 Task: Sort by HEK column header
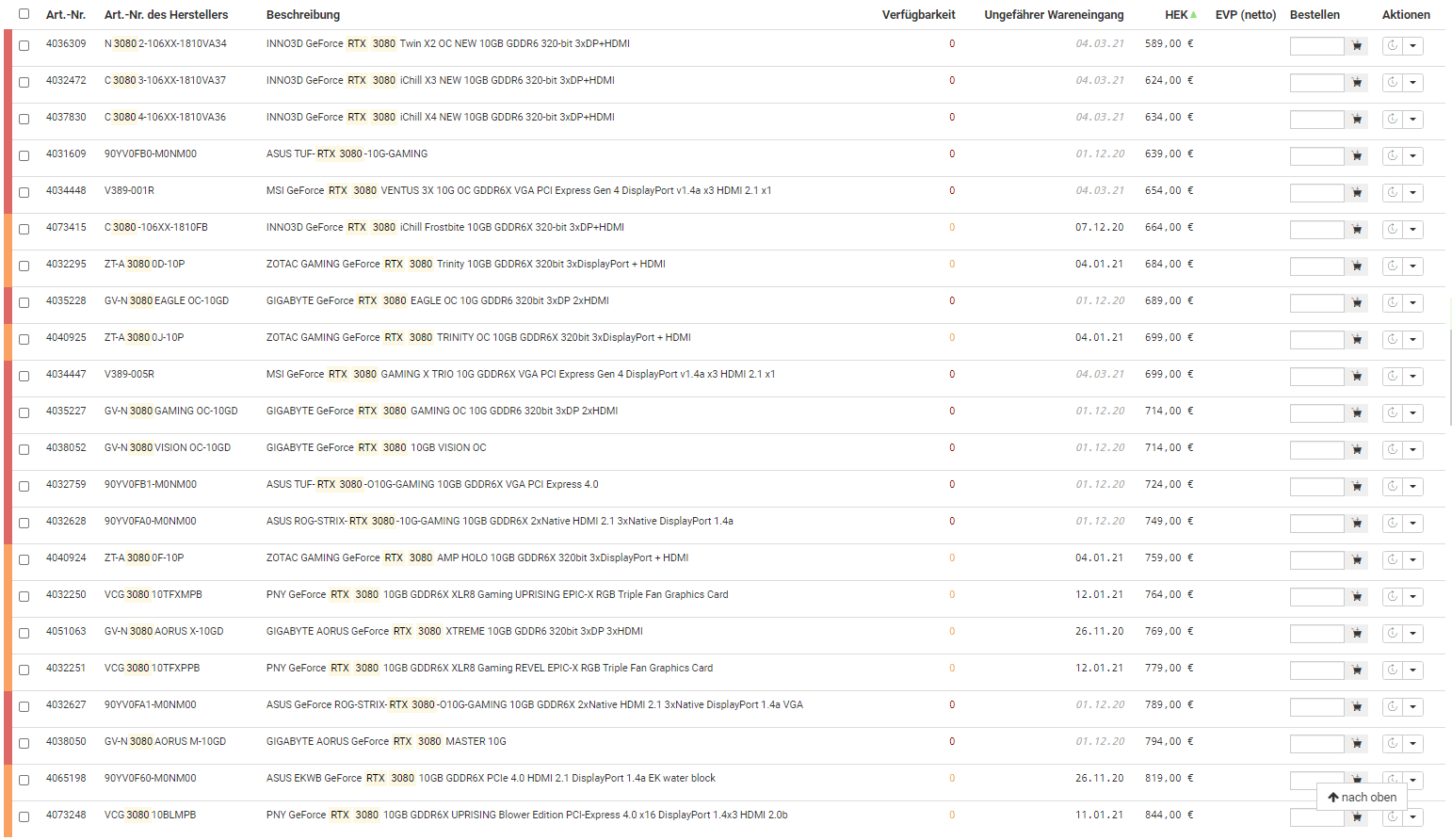click(x=1181, y=15)
